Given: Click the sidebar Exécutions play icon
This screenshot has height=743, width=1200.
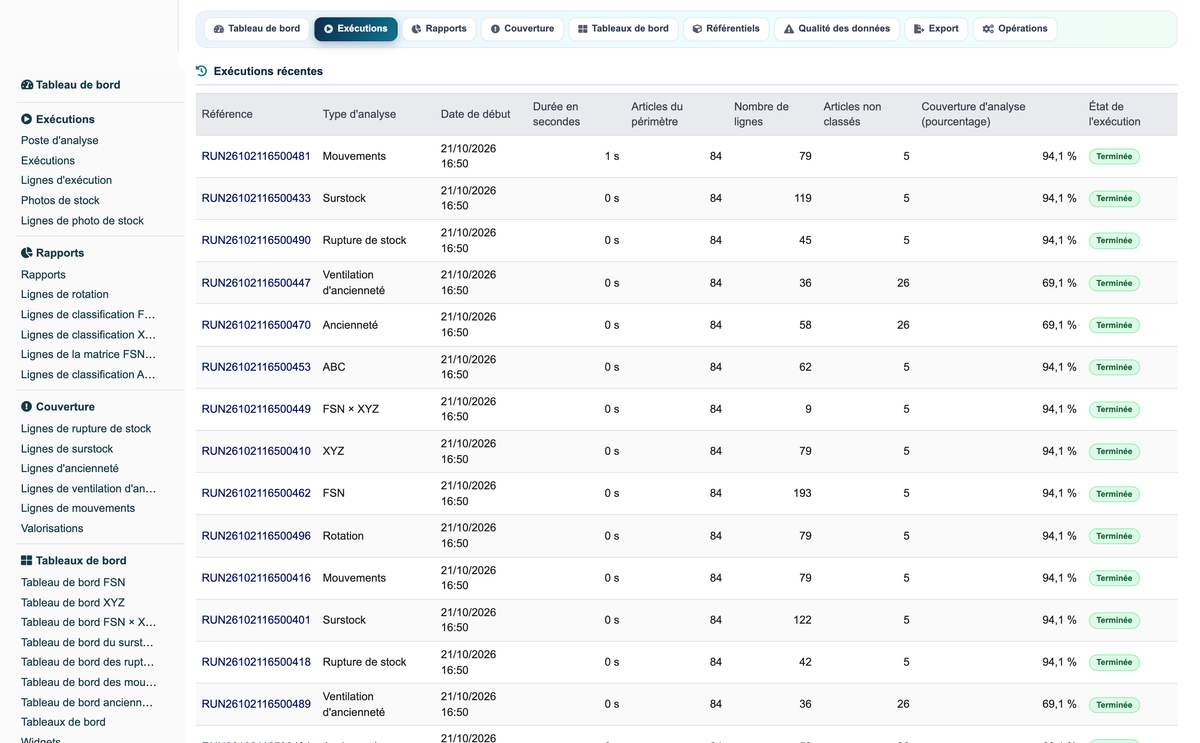Looking at the screenshot, I should click(27, 119).
